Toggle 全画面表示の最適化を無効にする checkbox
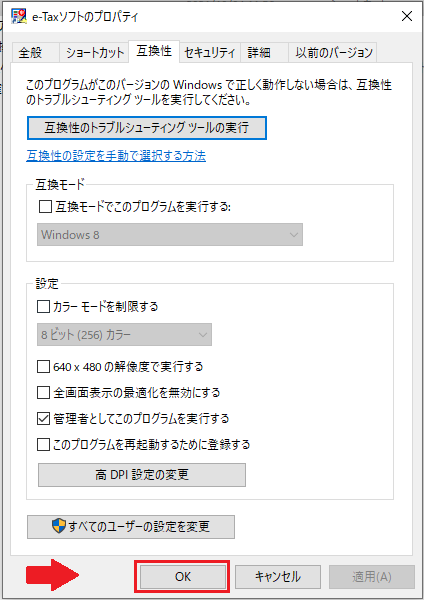The width and height of the screenshot is (424, 600). click(x=43, y=393)
